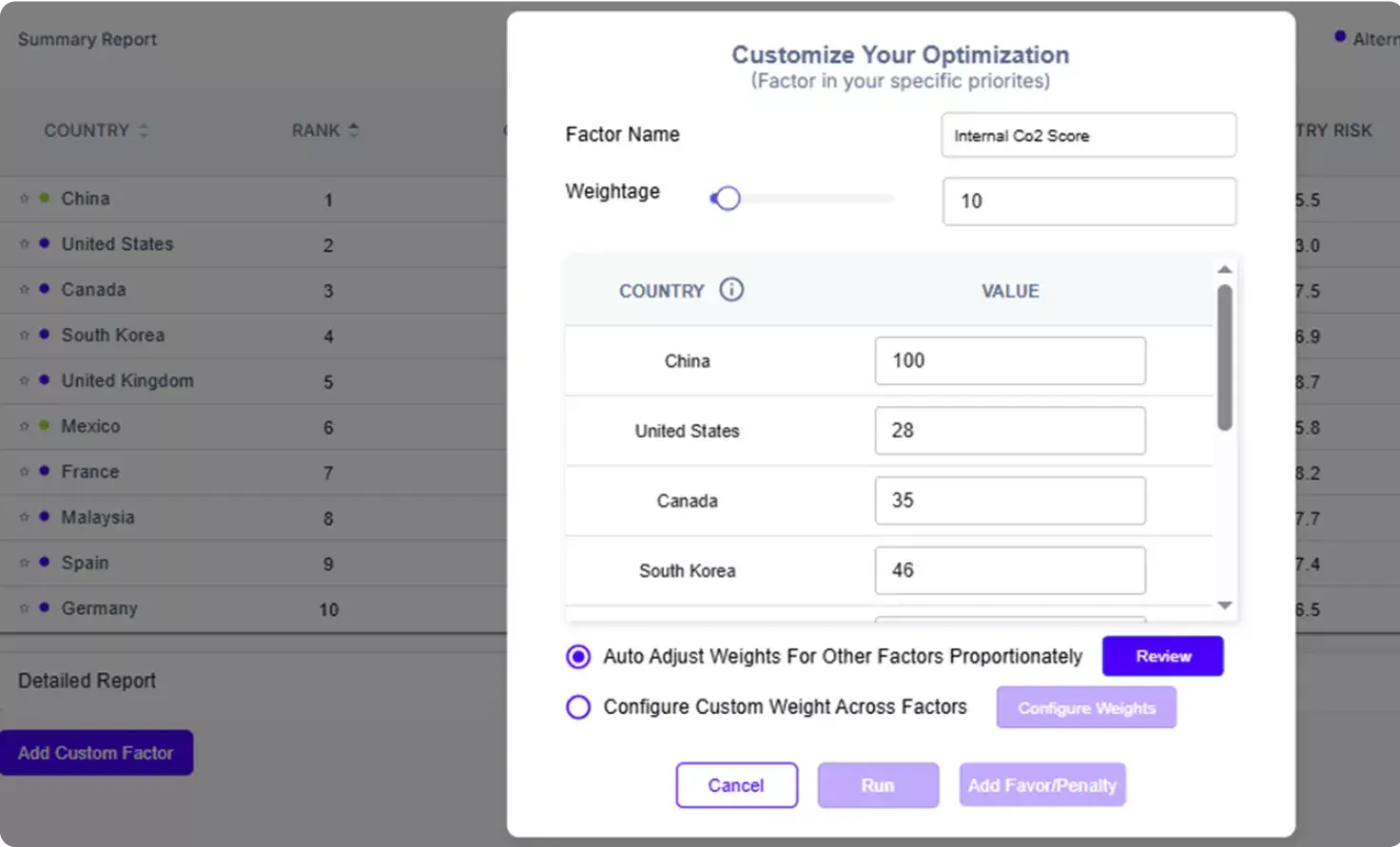Sort table by the COUNTRY column arrows
The width and height of the screenshot is (1400, 847).
coord(144,130)
